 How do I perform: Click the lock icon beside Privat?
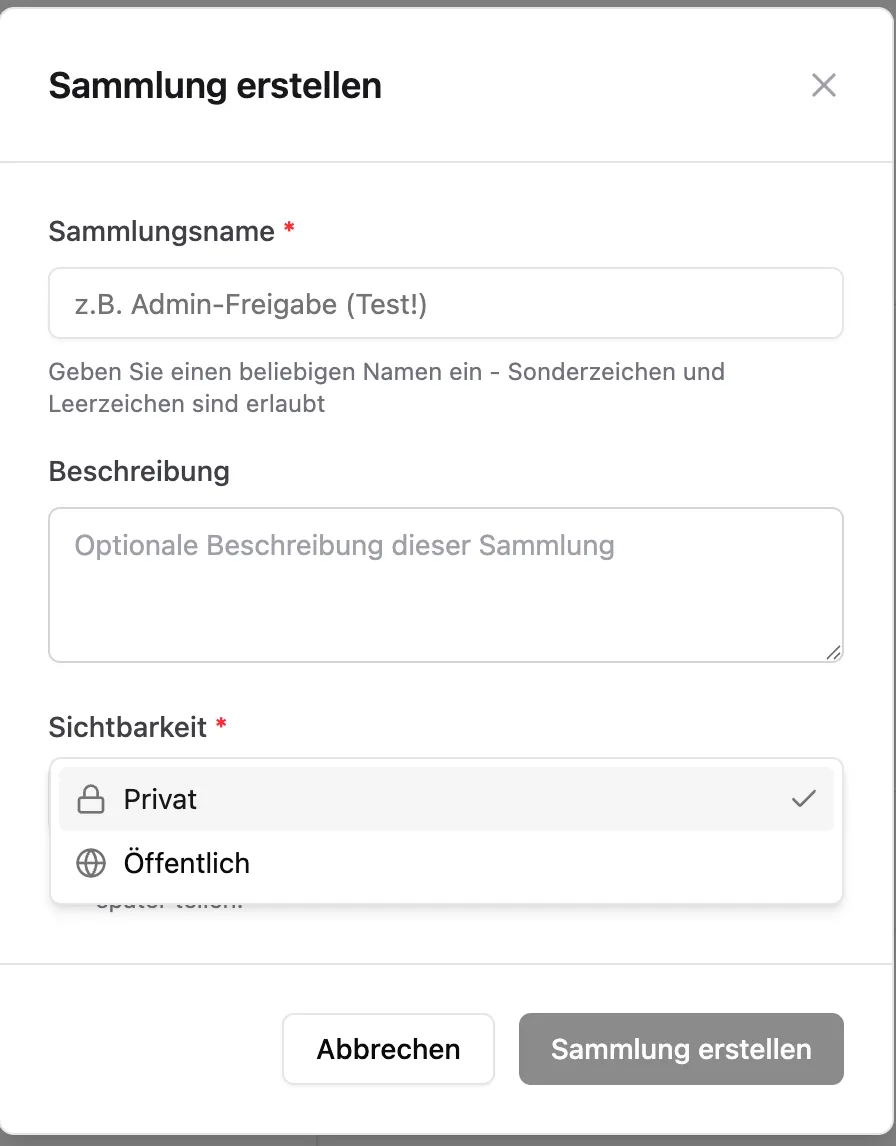coord(91,800)
